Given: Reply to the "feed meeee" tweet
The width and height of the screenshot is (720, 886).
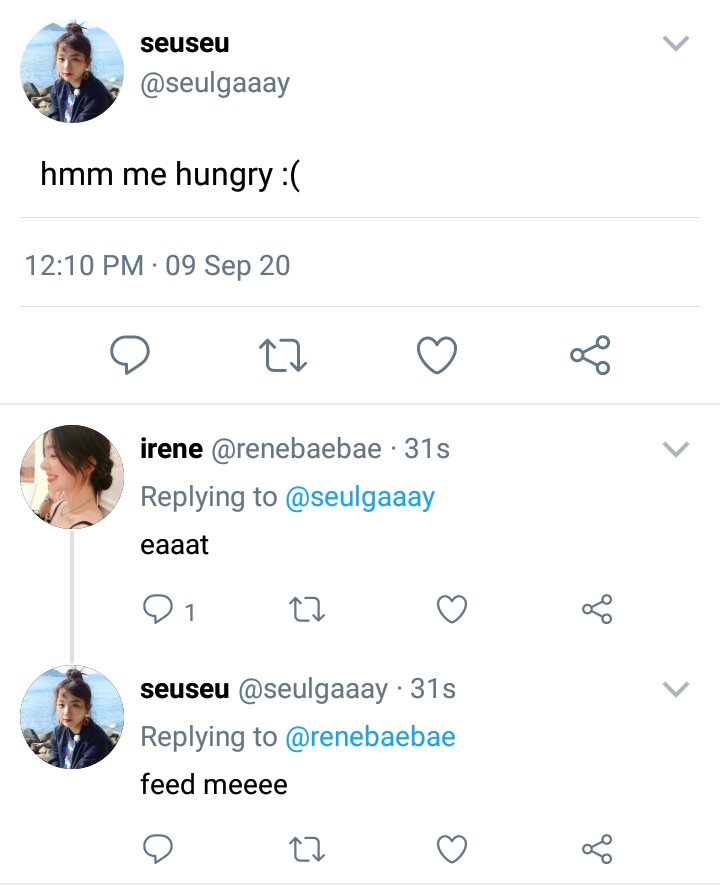Looking at the screenshot, I should pyautogui.click(x=158, y=849).
